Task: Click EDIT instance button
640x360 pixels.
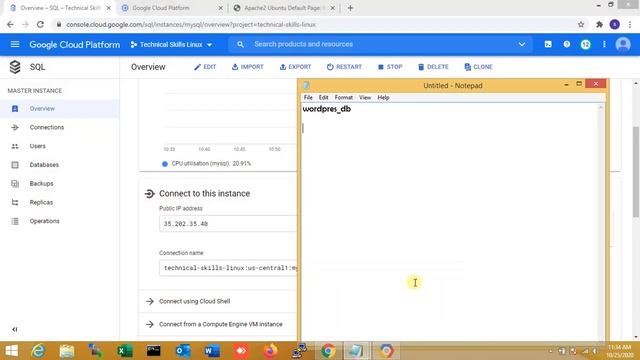Action: [205, 67]
